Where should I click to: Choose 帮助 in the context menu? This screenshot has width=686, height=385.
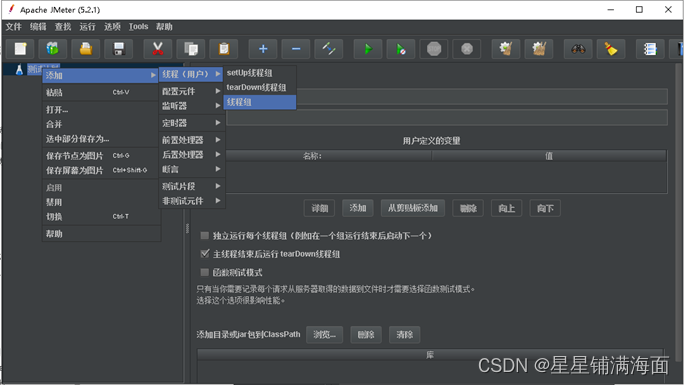click(x=101, y=234)
